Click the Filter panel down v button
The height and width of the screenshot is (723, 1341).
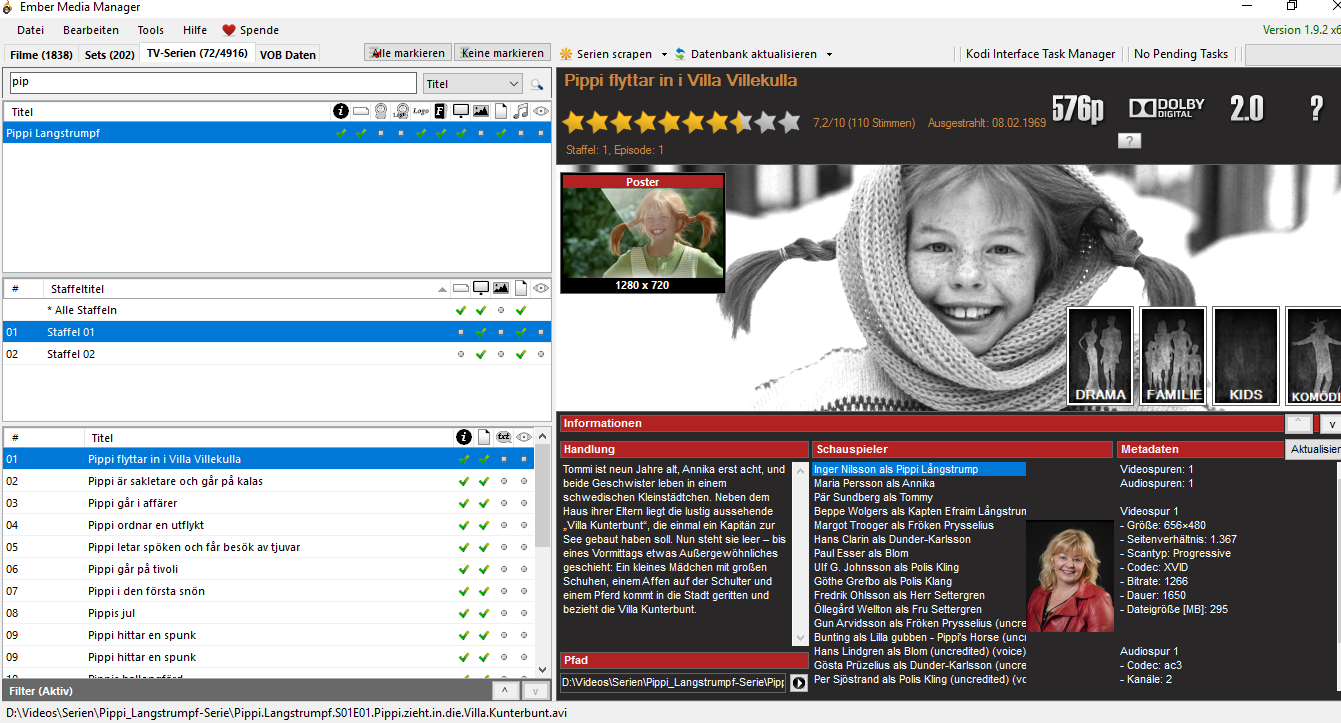point(536,691)
